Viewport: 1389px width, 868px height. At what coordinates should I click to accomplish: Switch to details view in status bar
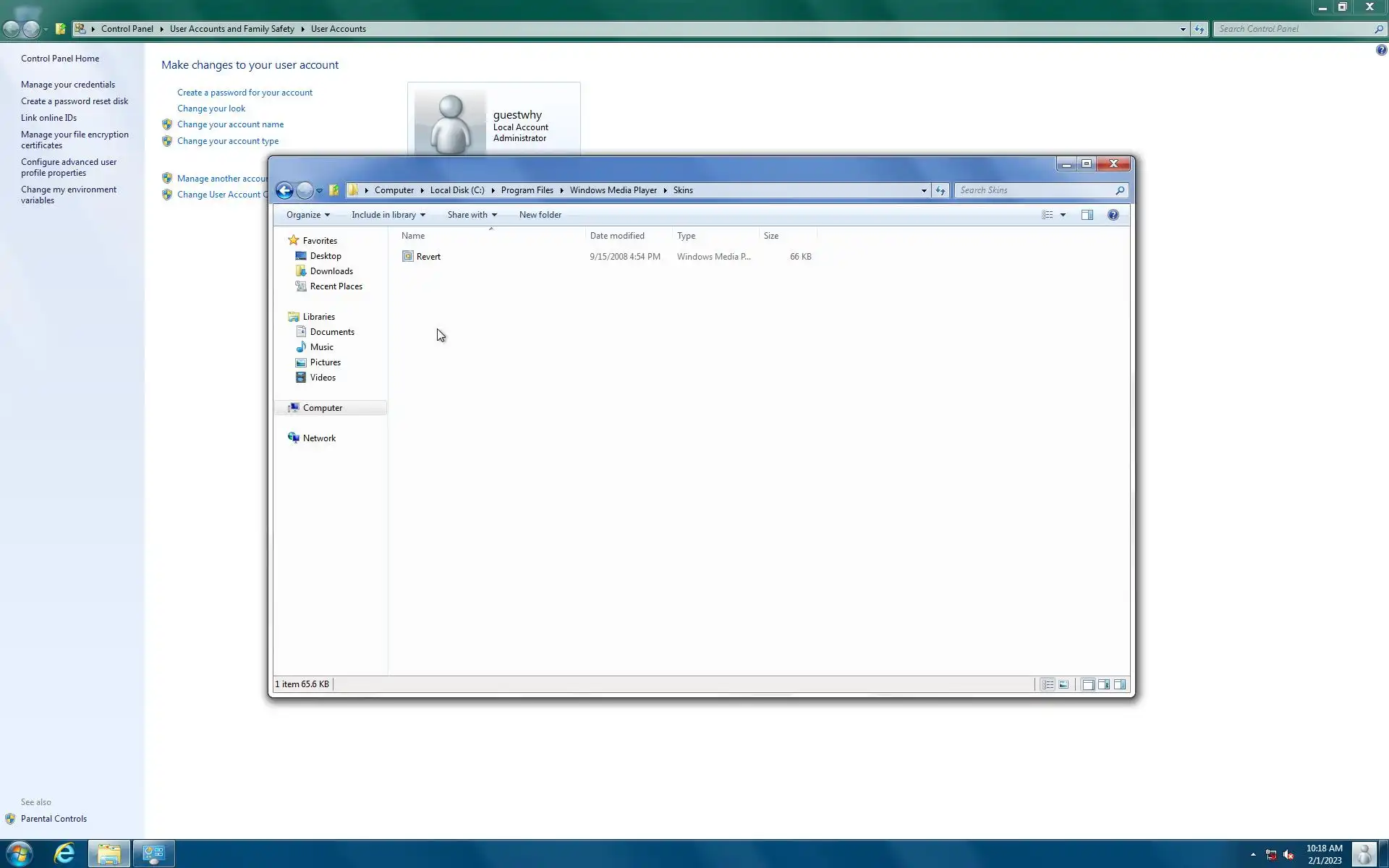click(1048, 684)
